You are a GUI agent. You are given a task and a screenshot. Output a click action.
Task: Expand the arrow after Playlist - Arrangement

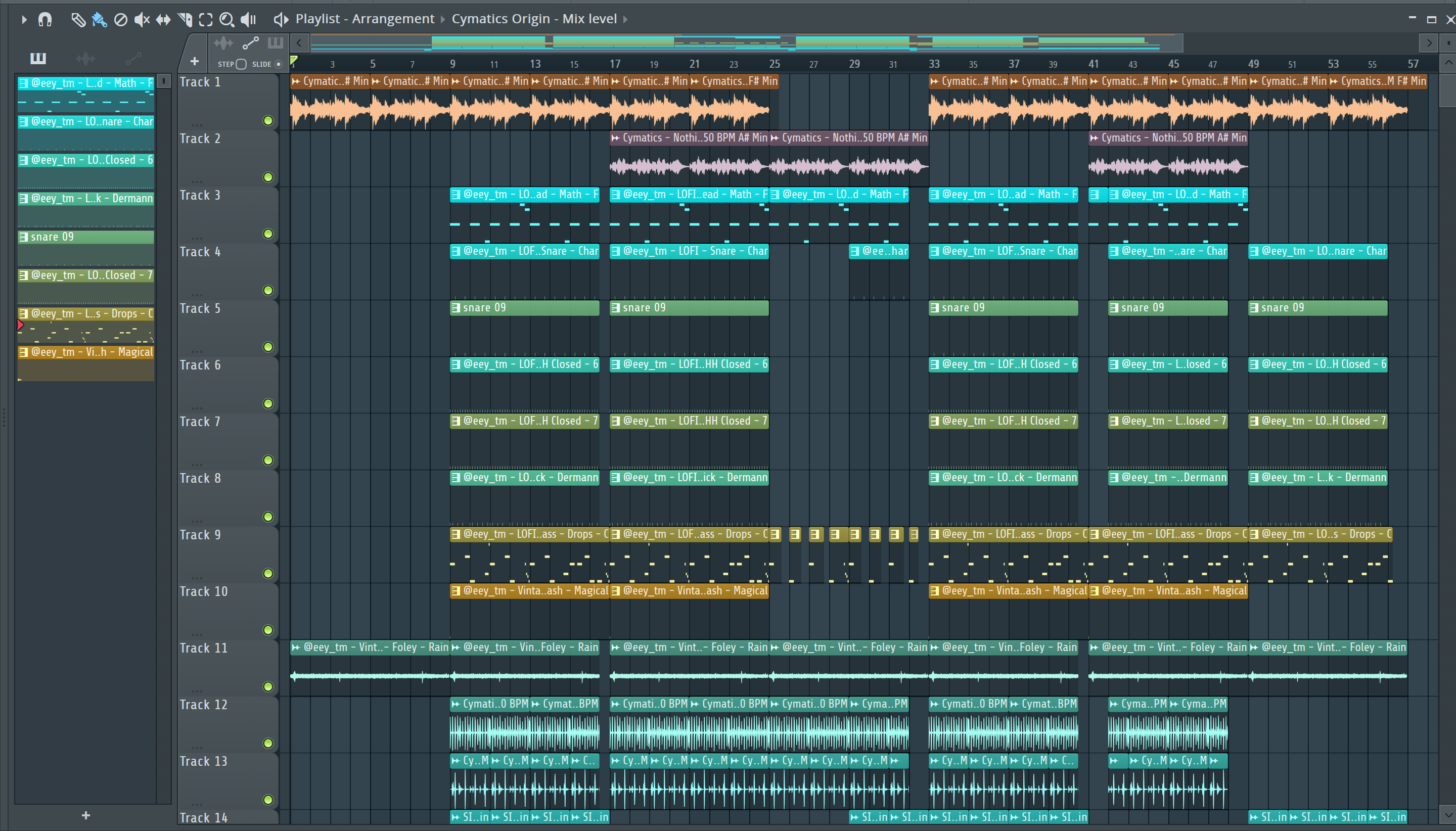tap(443, 19)
